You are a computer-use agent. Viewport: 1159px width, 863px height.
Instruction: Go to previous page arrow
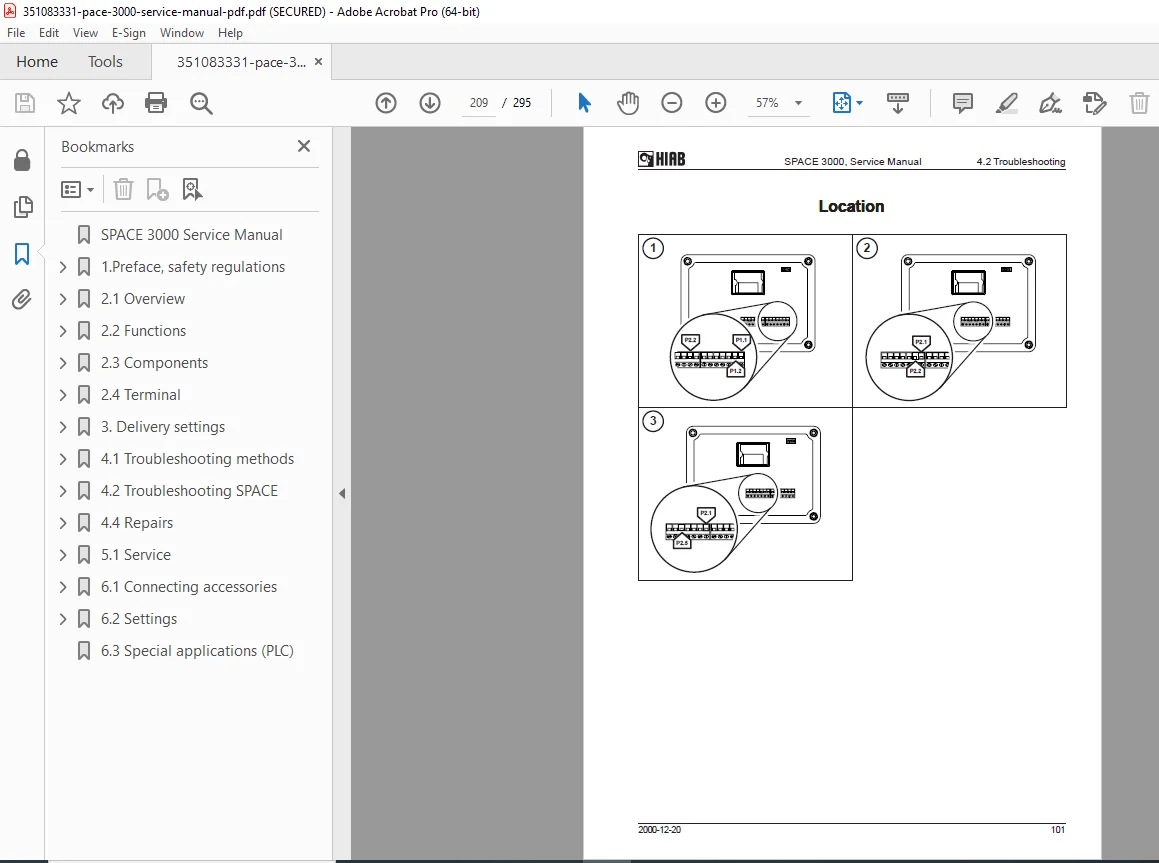(x=386, y=103)
